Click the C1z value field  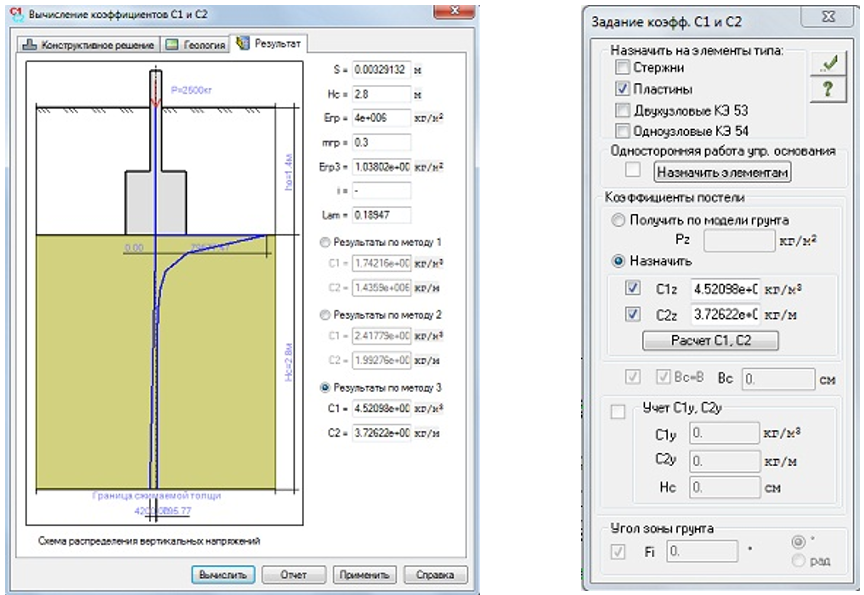[725, 289]
